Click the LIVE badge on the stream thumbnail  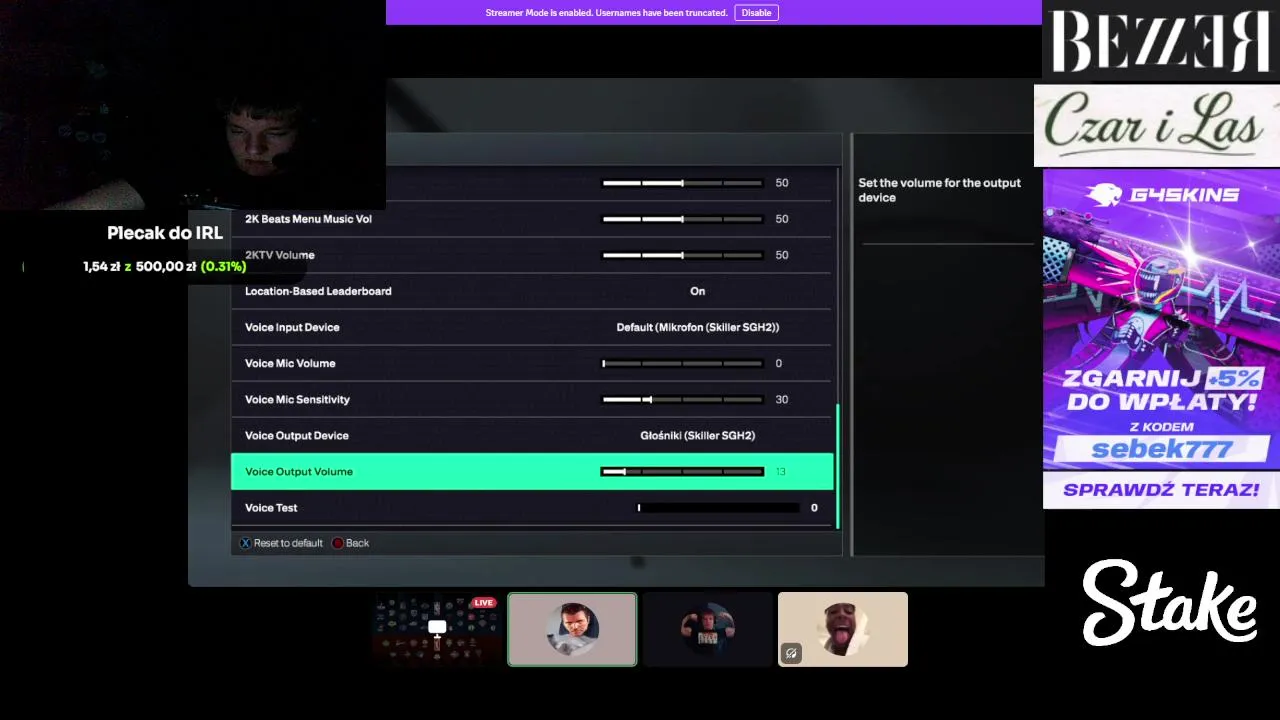[x=484, y=603]
